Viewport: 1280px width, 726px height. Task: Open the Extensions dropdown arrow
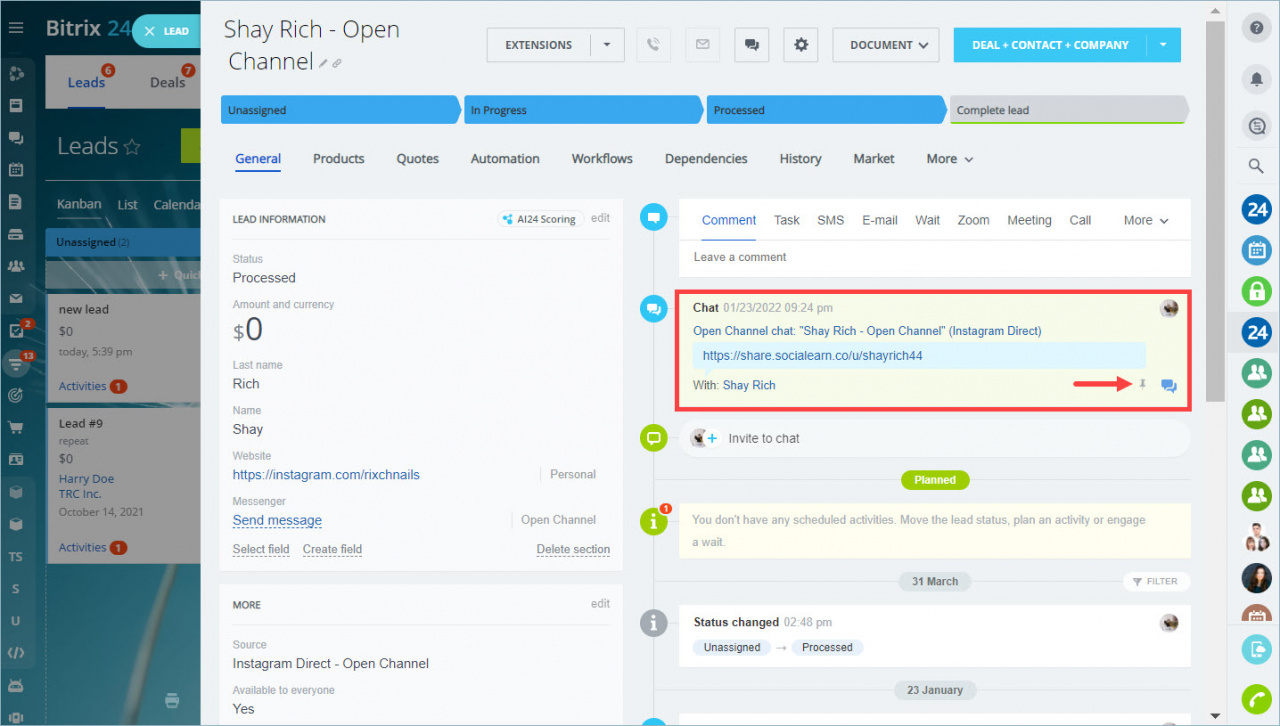[607, 45]
